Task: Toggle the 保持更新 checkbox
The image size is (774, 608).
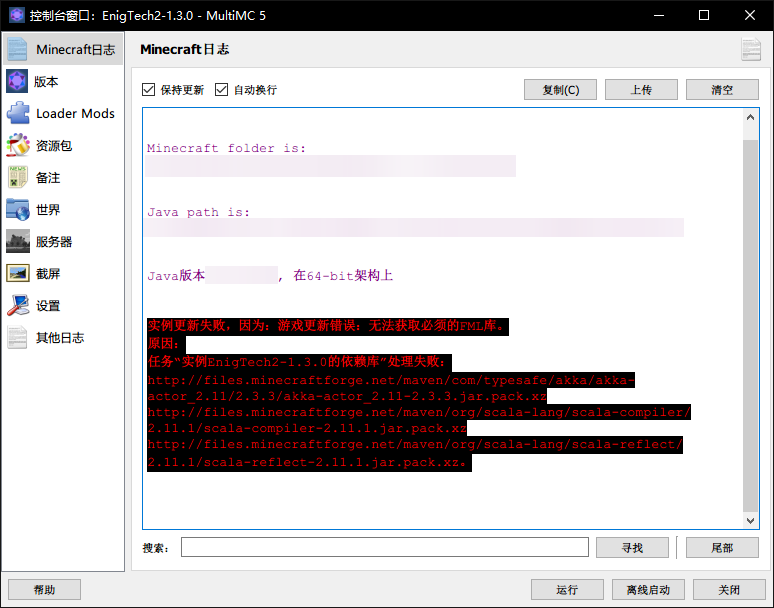Action: (149, 90)
